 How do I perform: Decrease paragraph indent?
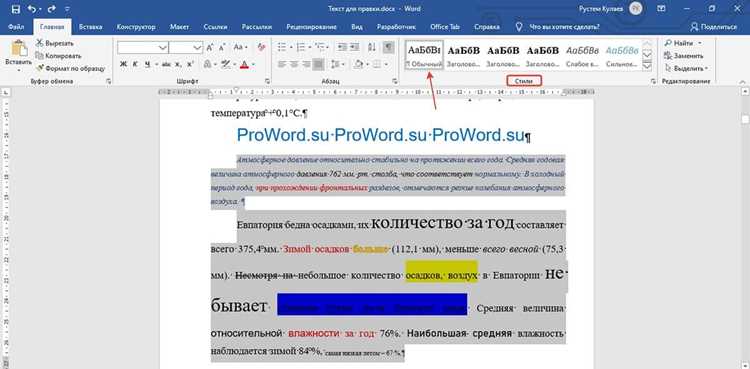pos(342,47)
